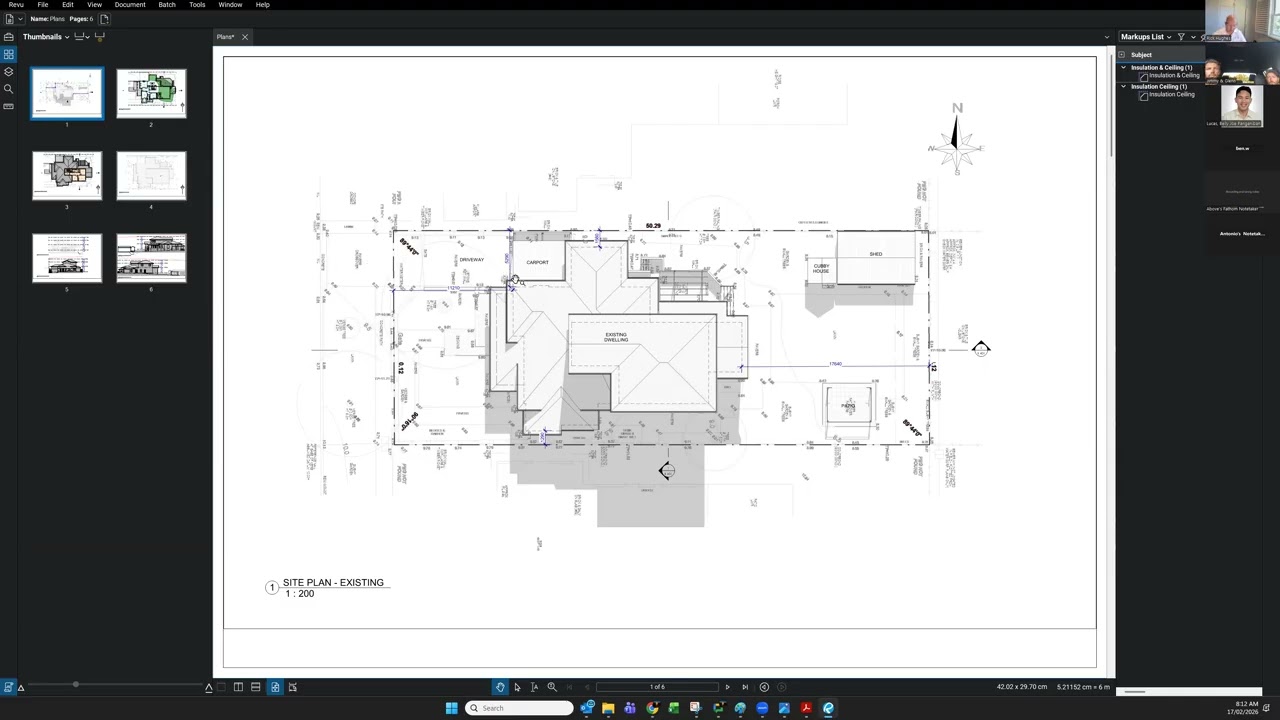This screenshot has width=1280, height=720.
Task: Open the Window menu
Action: pos(230,5)
